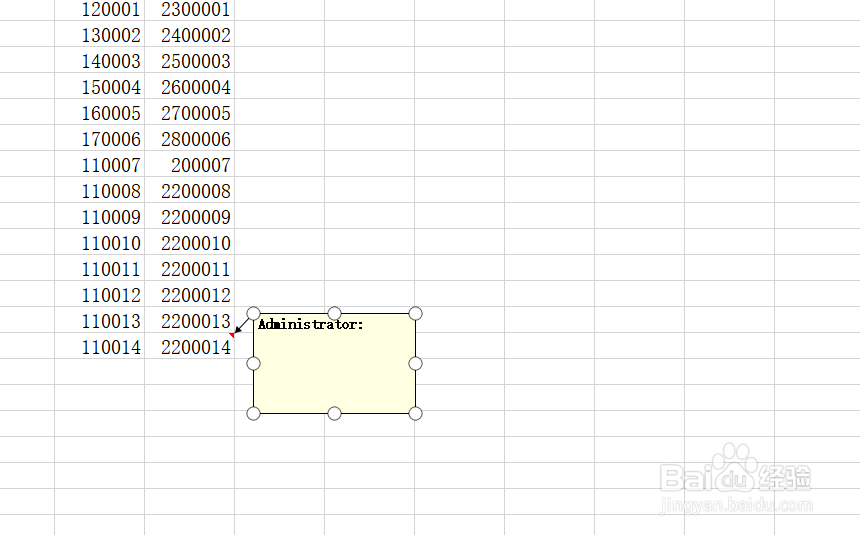Select cell containing 2200008
860x535 pixels.
coord(190,190)
